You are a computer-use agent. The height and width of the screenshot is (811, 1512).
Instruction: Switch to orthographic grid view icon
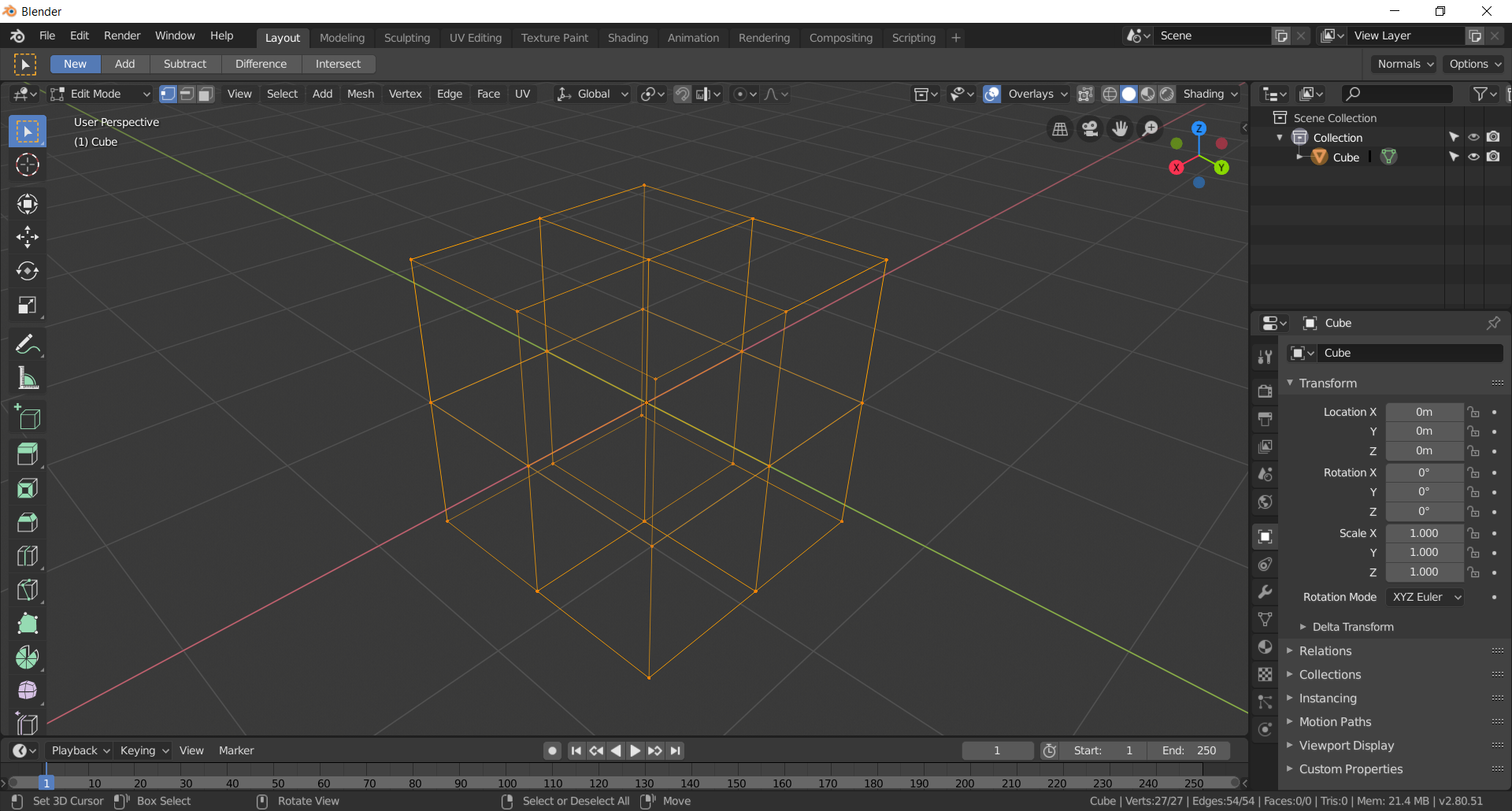[x=1060, y=128]
